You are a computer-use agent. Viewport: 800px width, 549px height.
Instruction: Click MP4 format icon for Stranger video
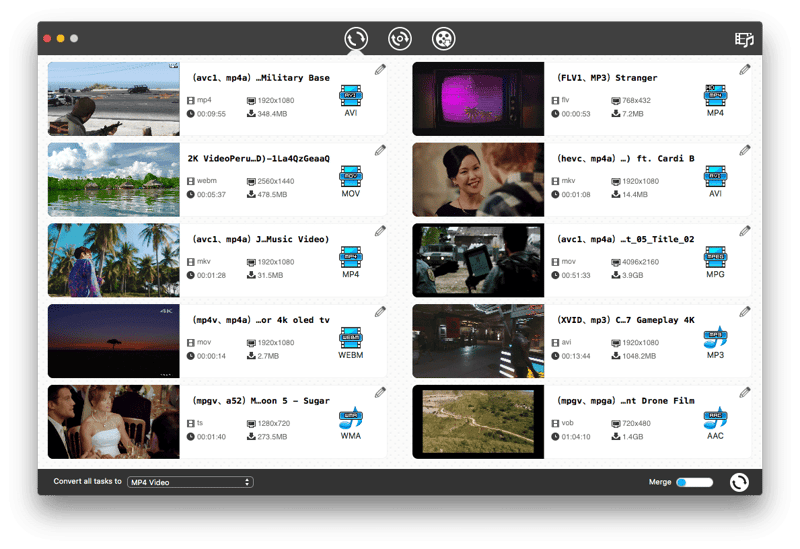tap(715, 96)
